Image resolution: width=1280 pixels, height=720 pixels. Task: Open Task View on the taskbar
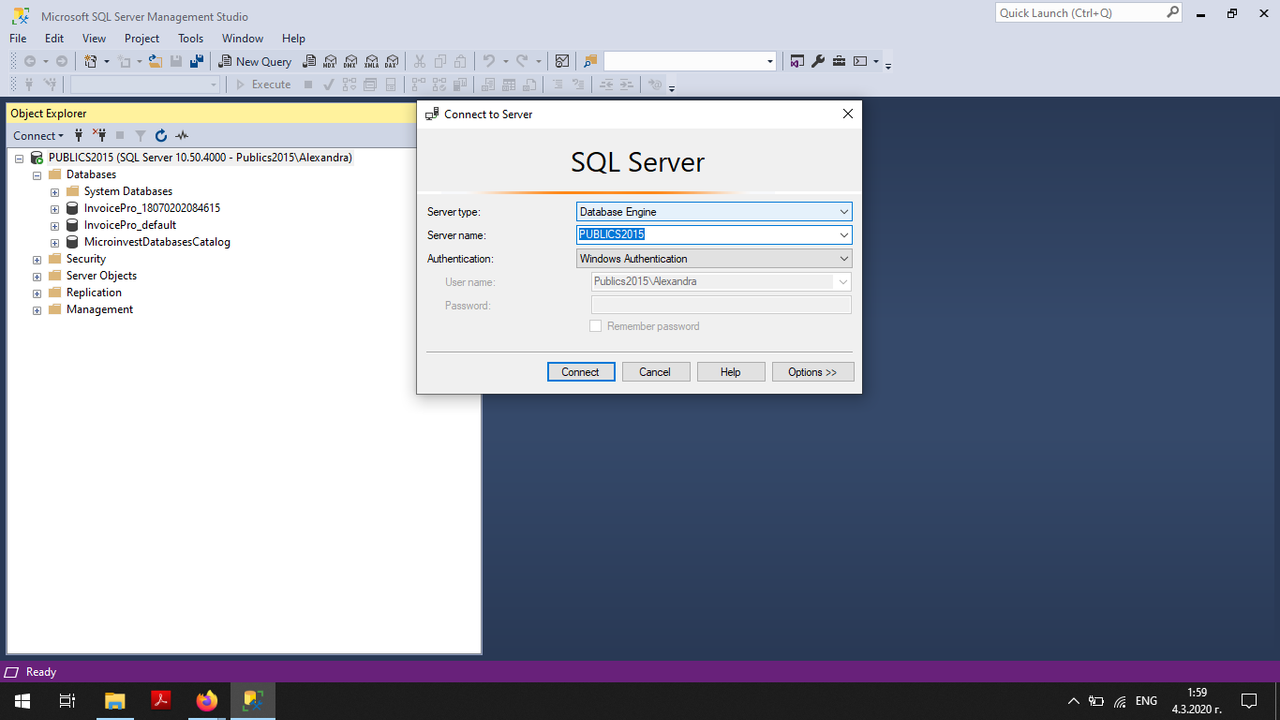click(67, 701)
